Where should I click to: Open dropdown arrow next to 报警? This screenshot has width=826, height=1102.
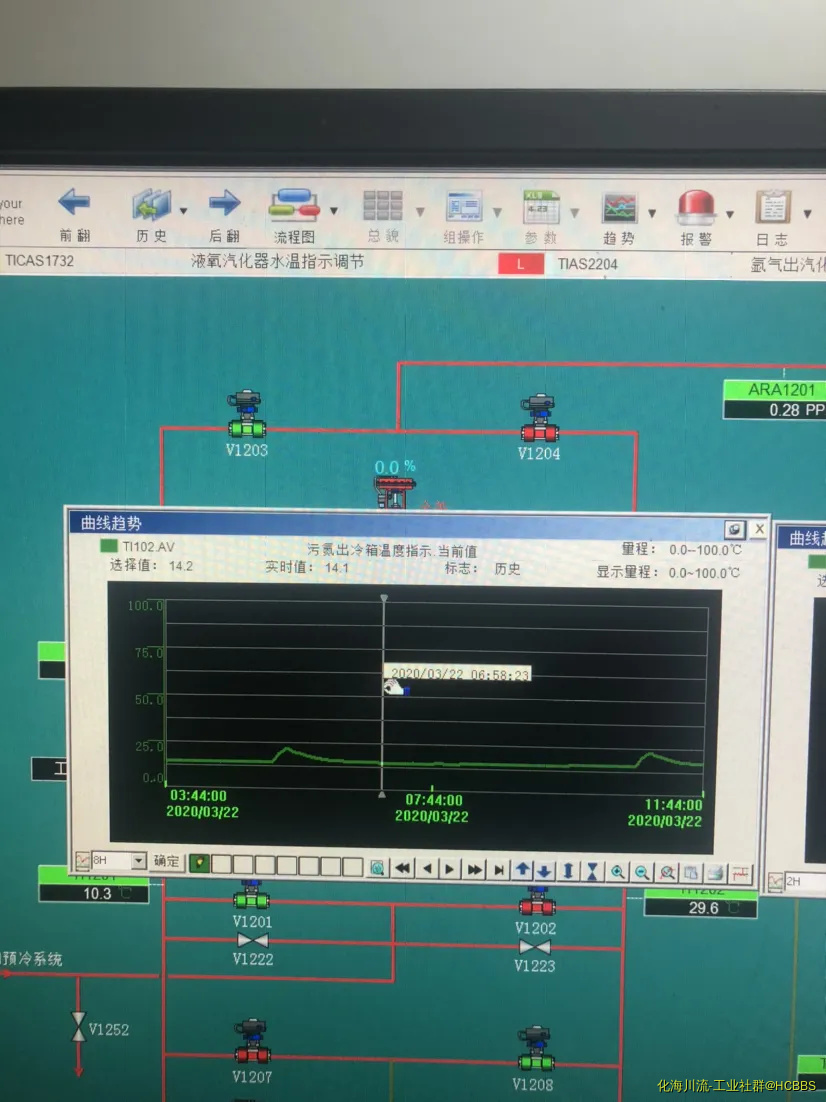pyautogui.click(x=730, y=214)
